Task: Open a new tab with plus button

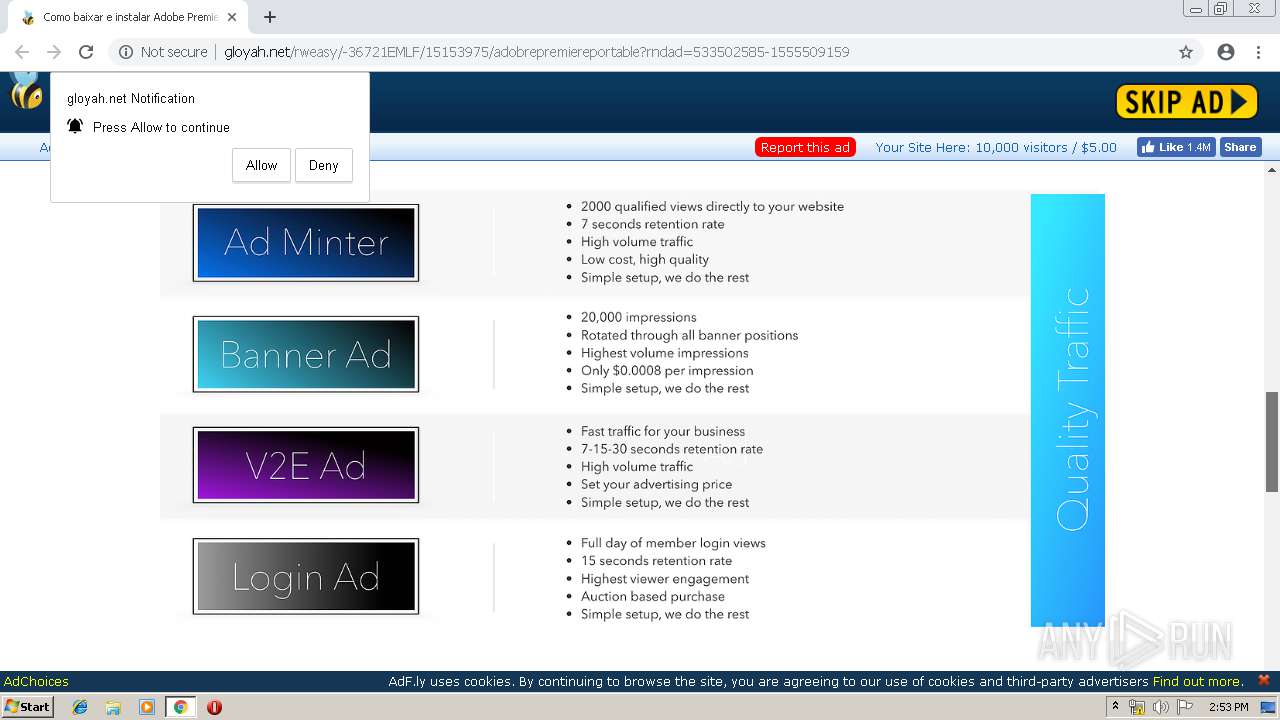Action: [270, 17]
